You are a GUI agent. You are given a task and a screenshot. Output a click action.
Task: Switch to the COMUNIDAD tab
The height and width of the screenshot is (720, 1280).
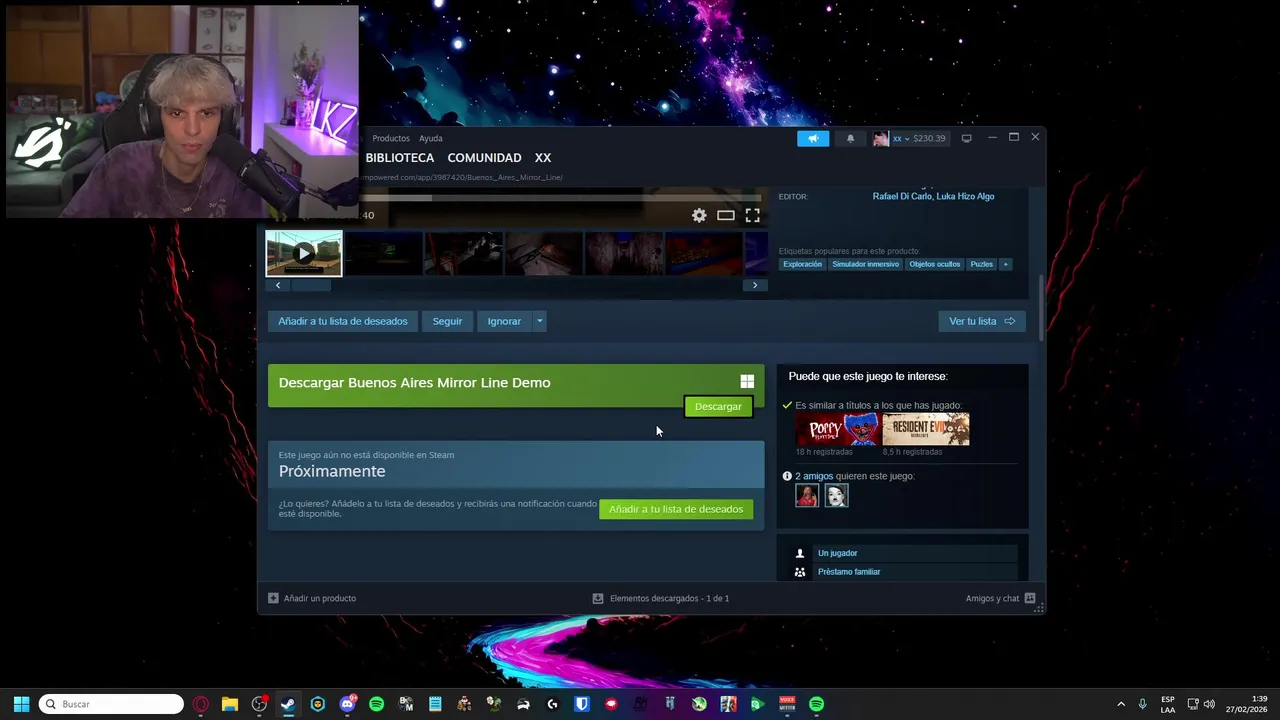[x=484, y=158]
